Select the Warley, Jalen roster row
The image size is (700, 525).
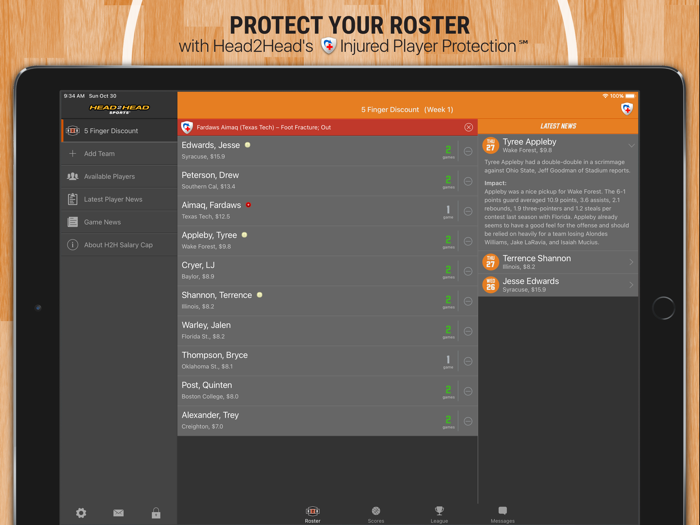pos(327,331)
